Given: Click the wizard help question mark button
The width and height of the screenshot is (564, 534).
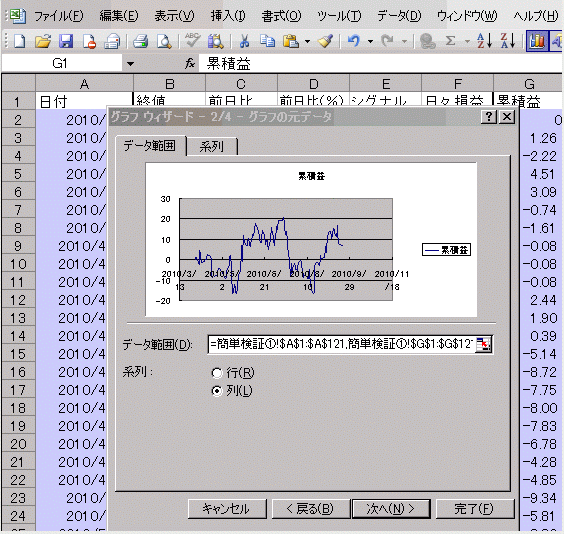Looking at the screenshot, I should pyautogui.click(x=489, y=117).
